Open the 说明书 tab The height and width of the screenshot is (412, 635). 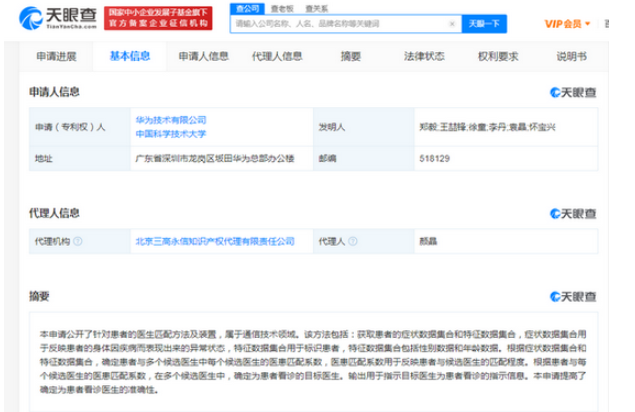pos(573,56)
